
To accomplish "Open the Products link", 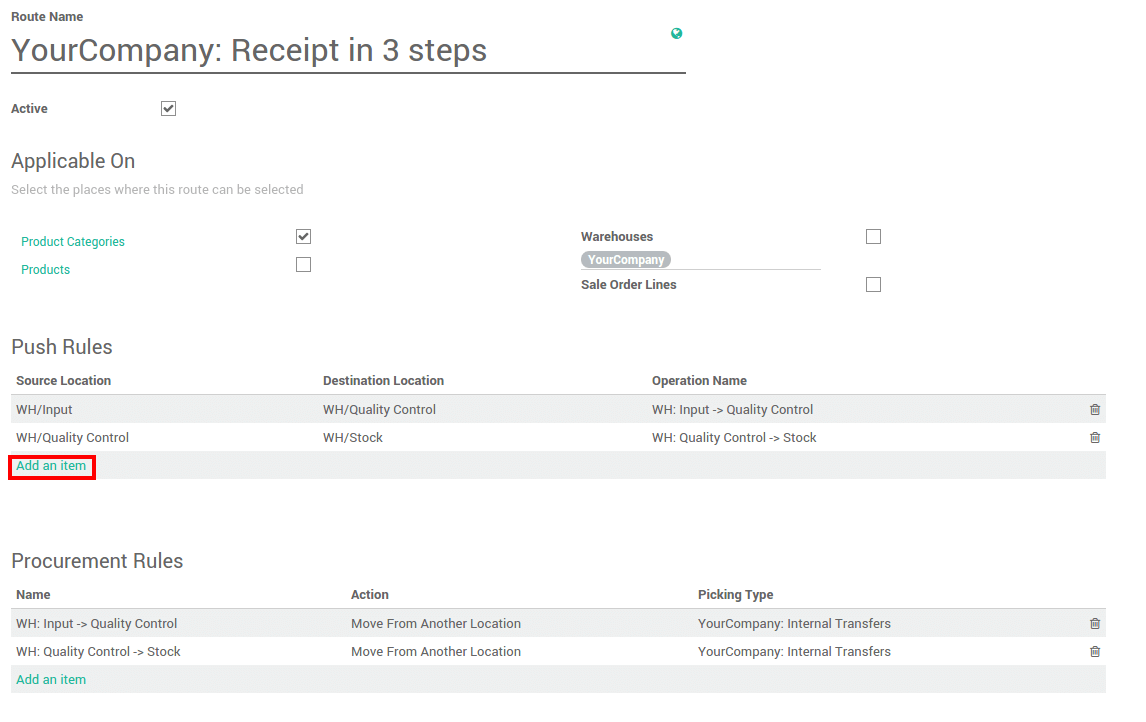I will [45, 269].
